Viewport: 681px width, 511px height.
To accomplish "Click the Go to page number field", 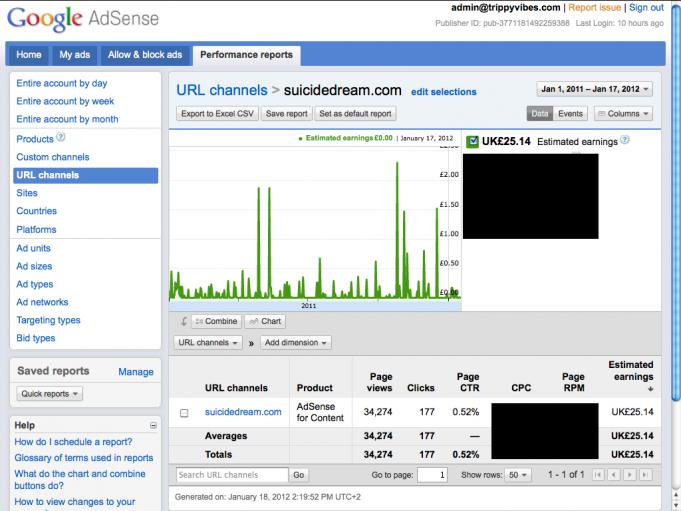I will (x=432, y=475).
